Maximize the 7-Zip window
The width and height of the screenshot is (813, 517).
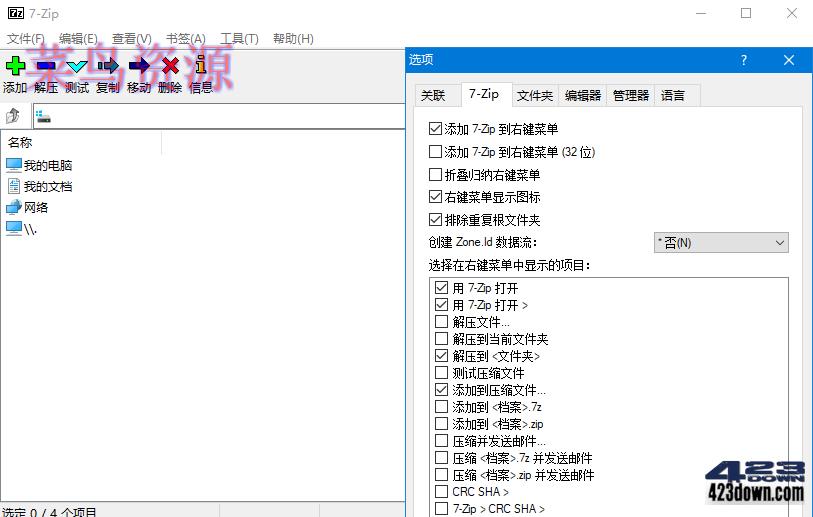(746, 13)
